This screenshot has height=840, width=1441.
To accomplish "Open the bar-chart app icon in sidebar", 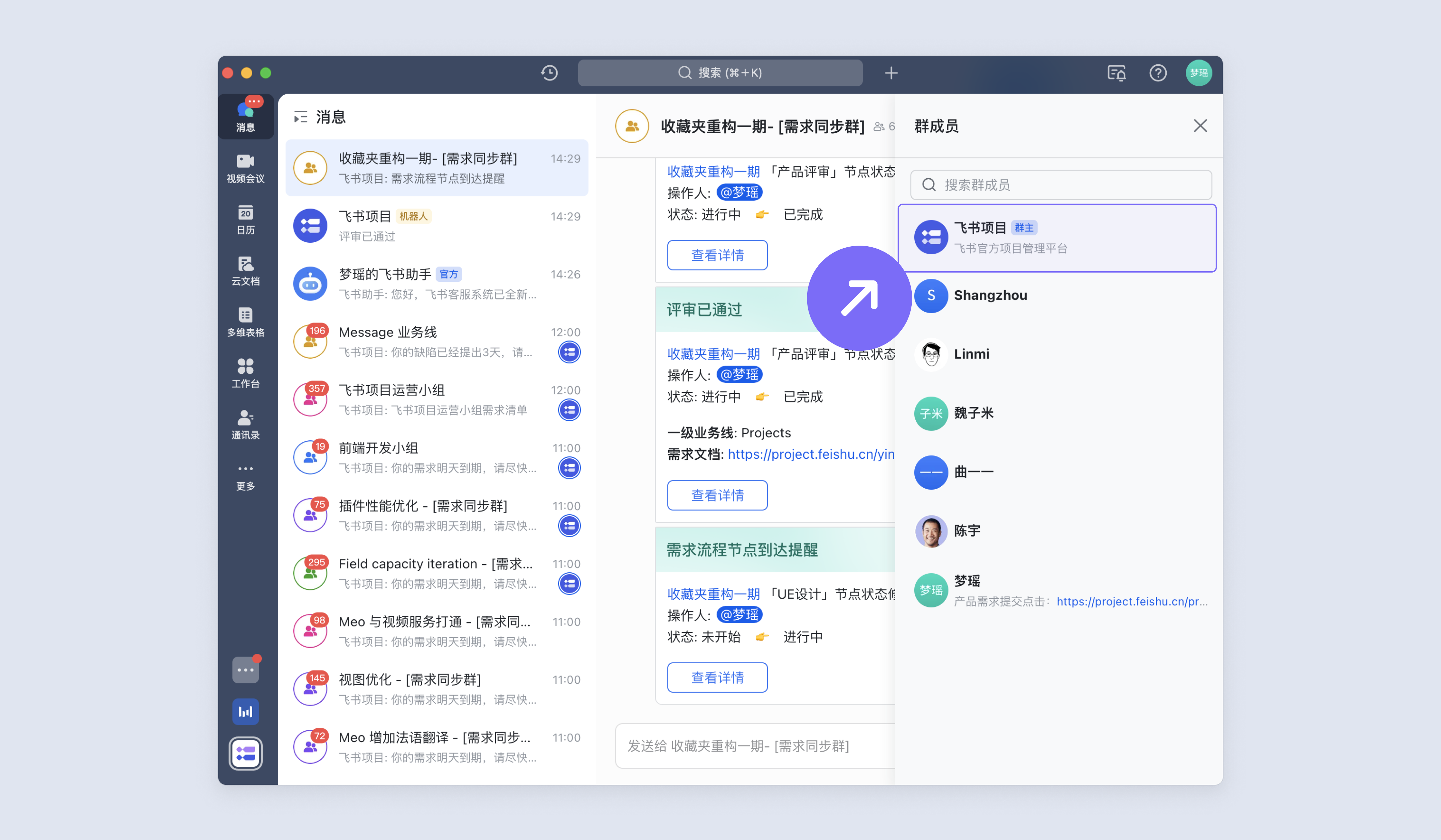I will pos(246,711).
